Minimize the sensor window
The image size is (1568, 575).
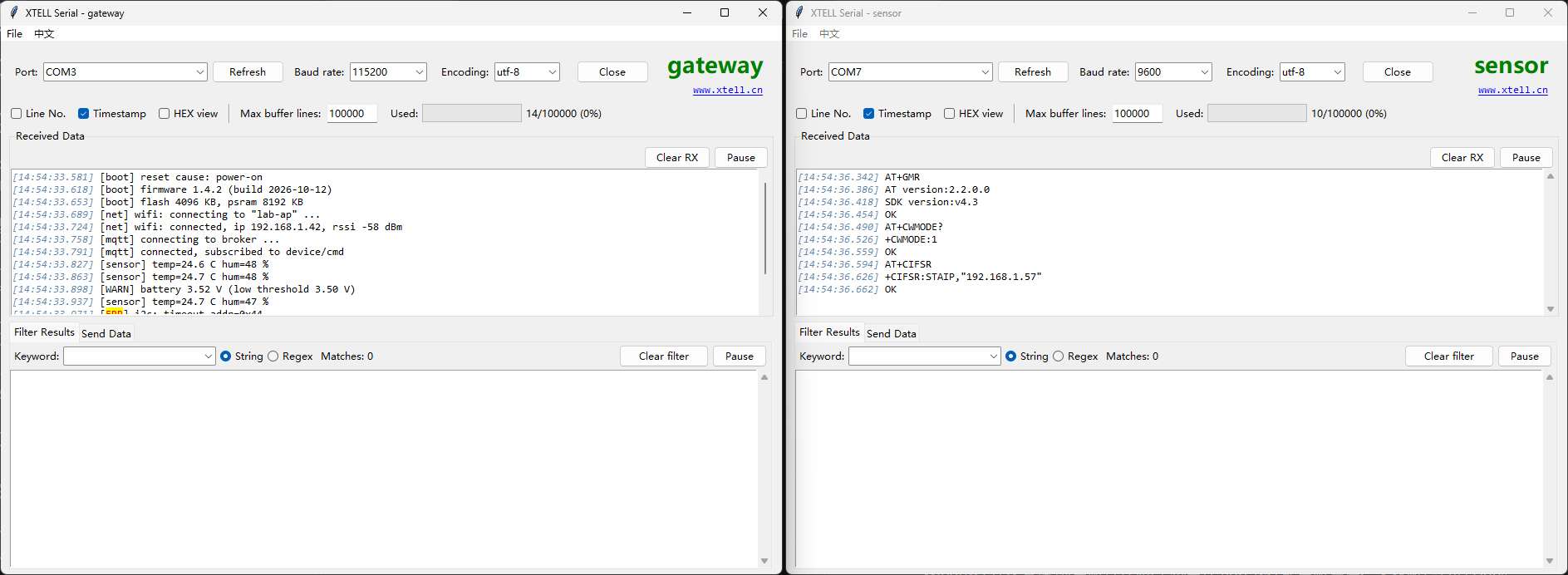(x=1472, y=12)
